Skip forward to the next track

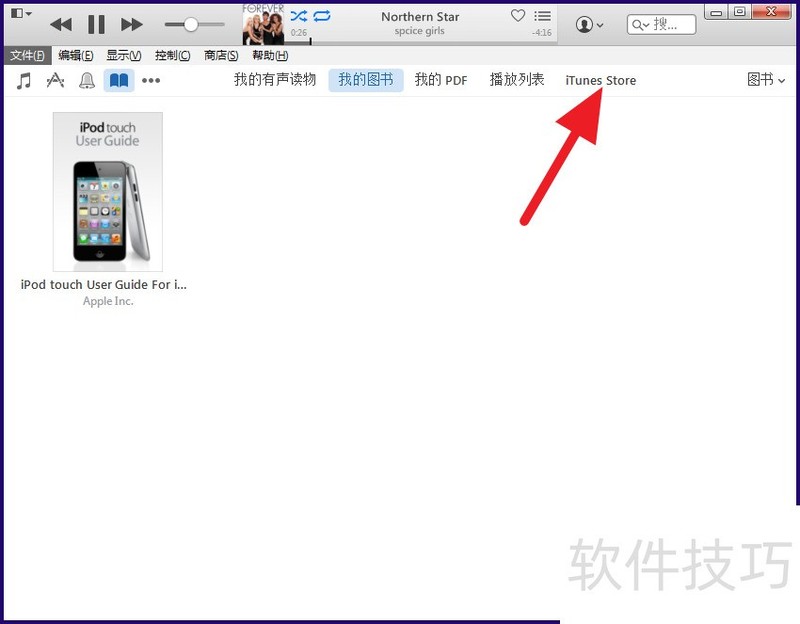[132, 24]
